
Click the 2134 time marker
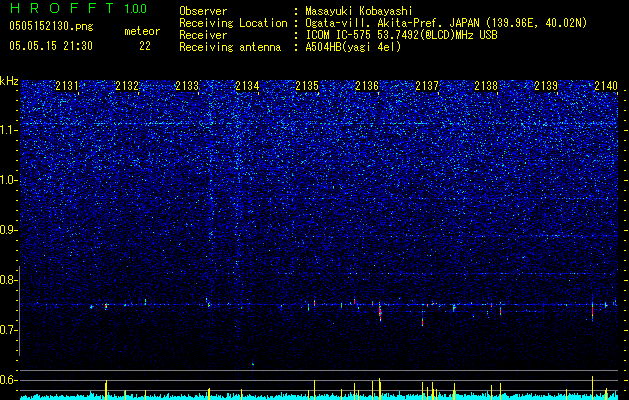pos(247,86)
